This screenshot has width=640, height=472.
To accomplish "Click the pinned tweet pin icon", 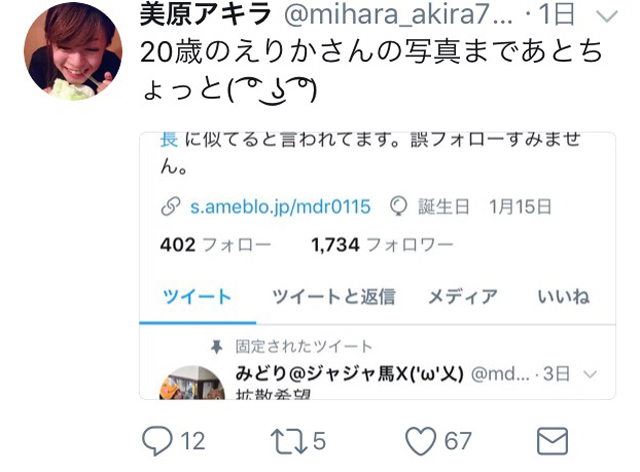I will point(216,347).
